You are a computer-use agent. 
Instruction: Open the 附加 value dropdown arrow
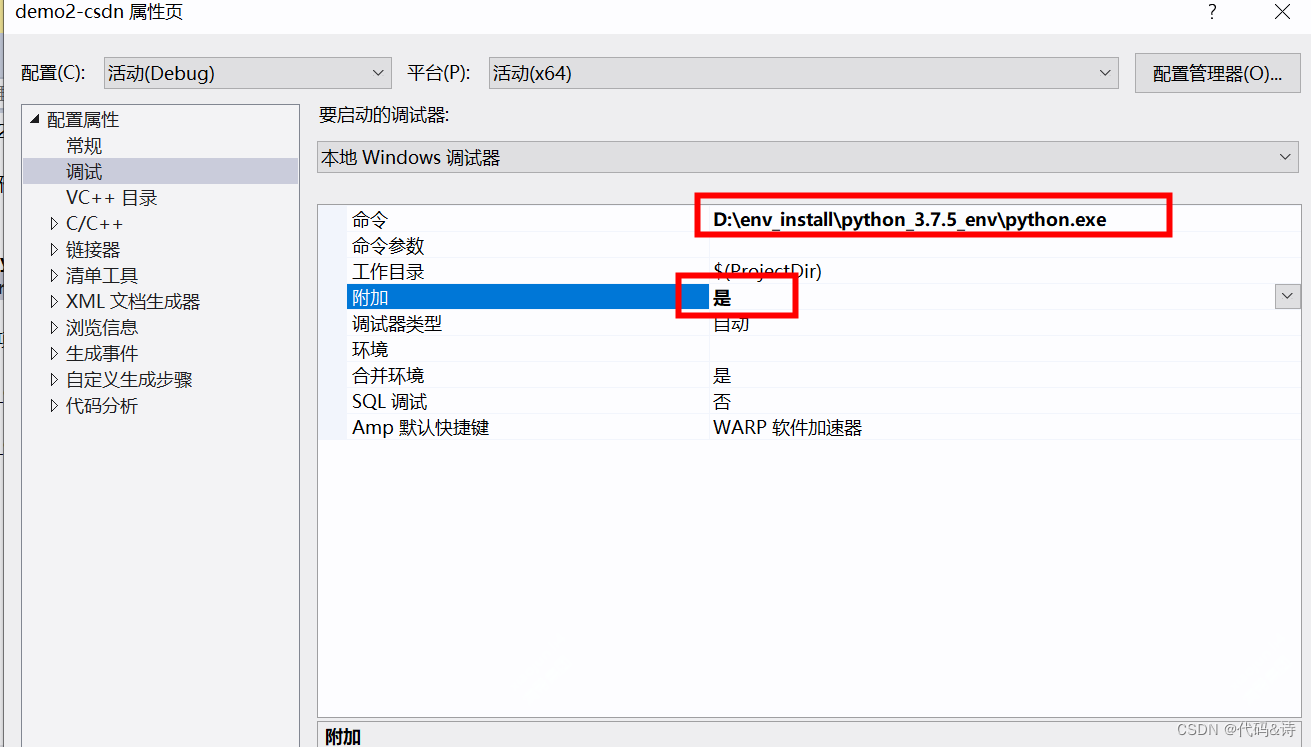point(1288,296)
